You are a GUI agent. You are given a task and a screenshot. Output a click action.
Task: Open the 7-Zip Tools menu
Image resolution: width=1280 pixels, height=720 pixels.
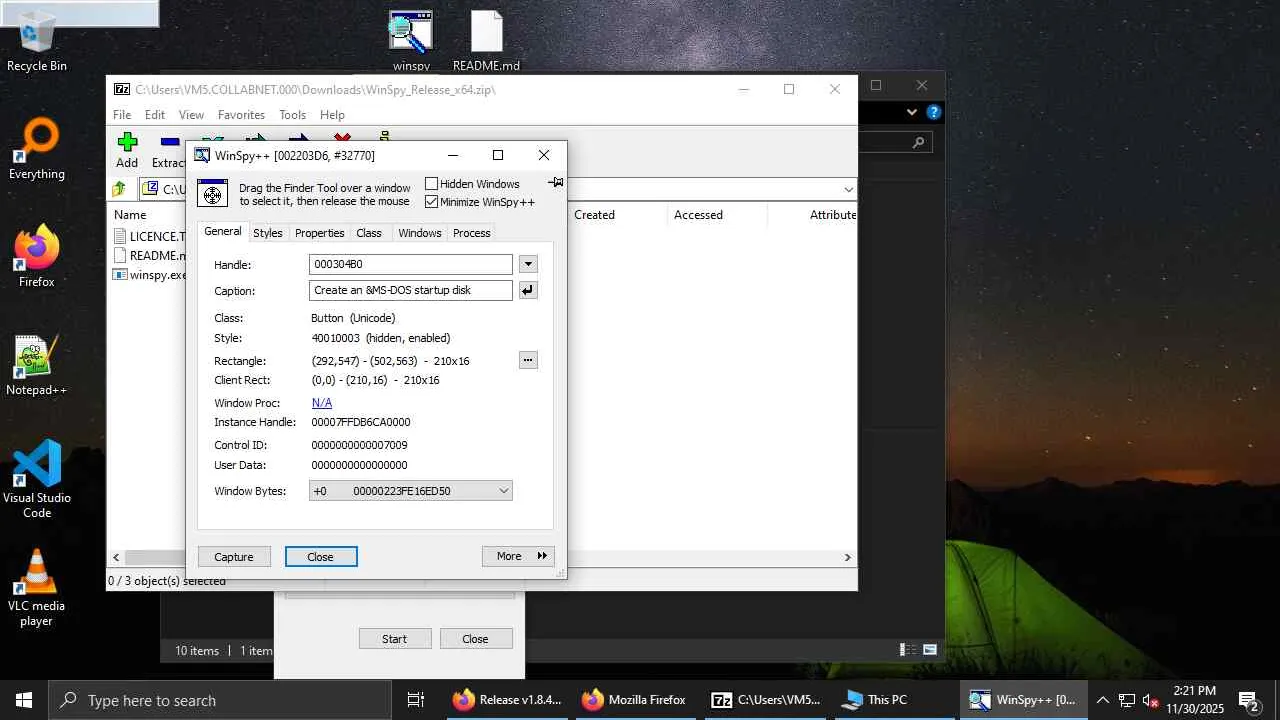(292, 115)
